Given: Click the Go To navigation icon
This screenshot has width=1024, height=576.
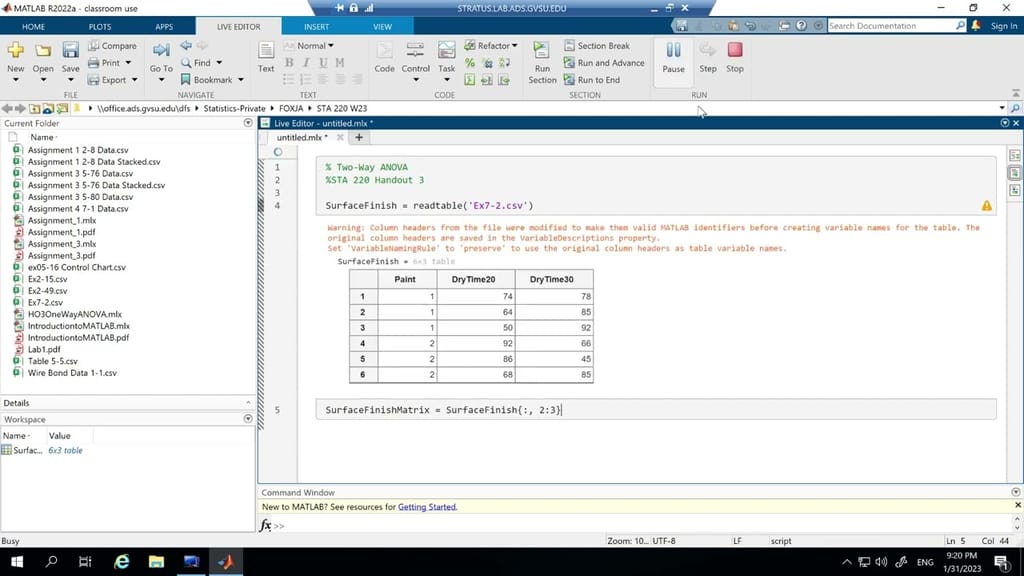Looking at the screenshot, I should pyautogui.click(x=161, y=51).
